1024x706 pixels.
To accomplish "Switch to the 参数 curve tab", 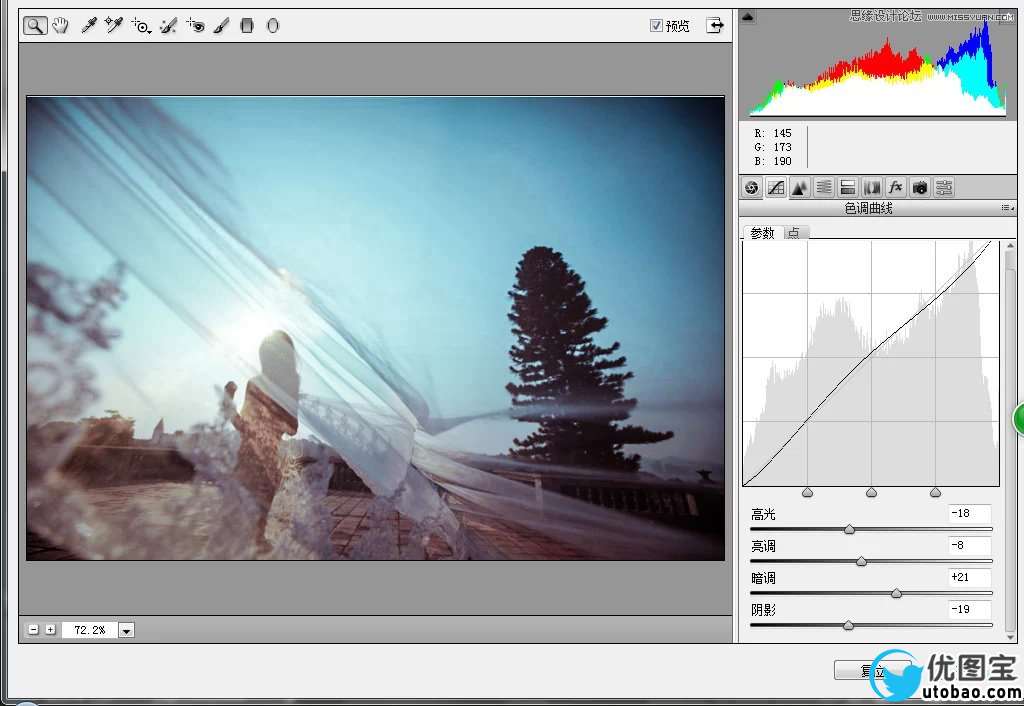I will (762, 233).
